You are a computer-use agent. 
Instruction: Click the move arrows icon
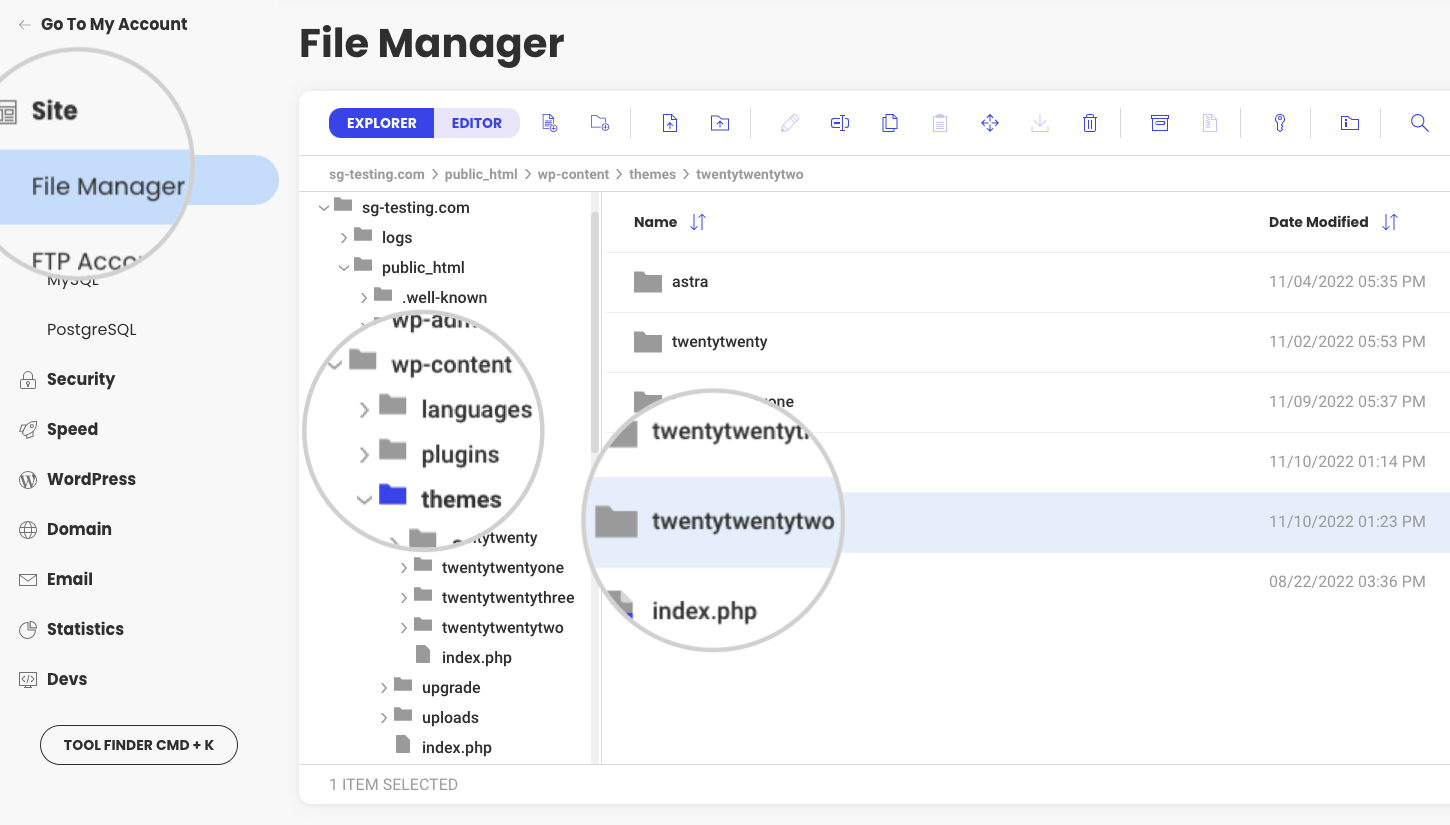pos(990,123)
